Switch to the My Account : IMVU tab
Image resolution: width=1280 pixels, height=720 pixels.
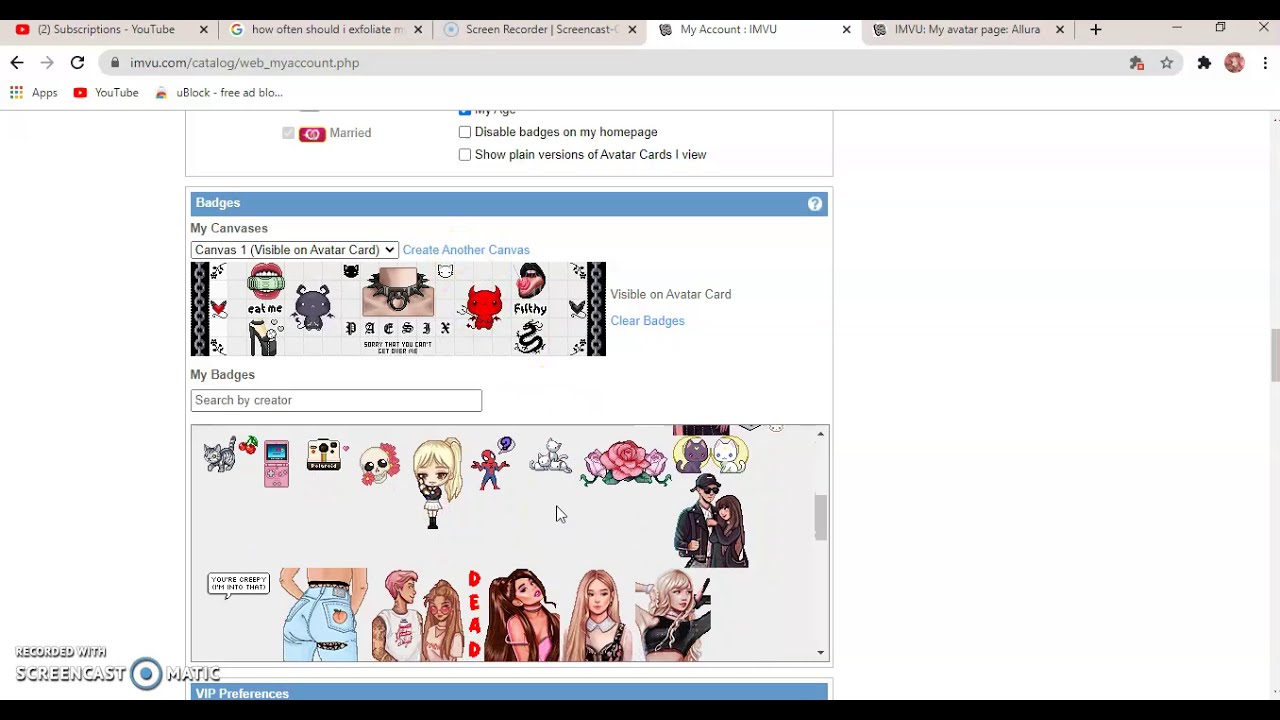coord(728,30)
